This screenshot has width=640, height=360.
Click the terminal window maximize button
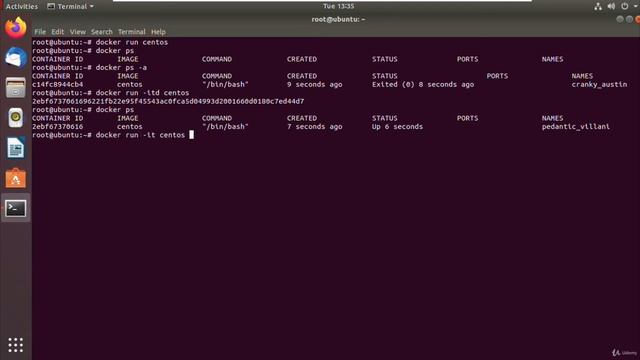(629, 19)
